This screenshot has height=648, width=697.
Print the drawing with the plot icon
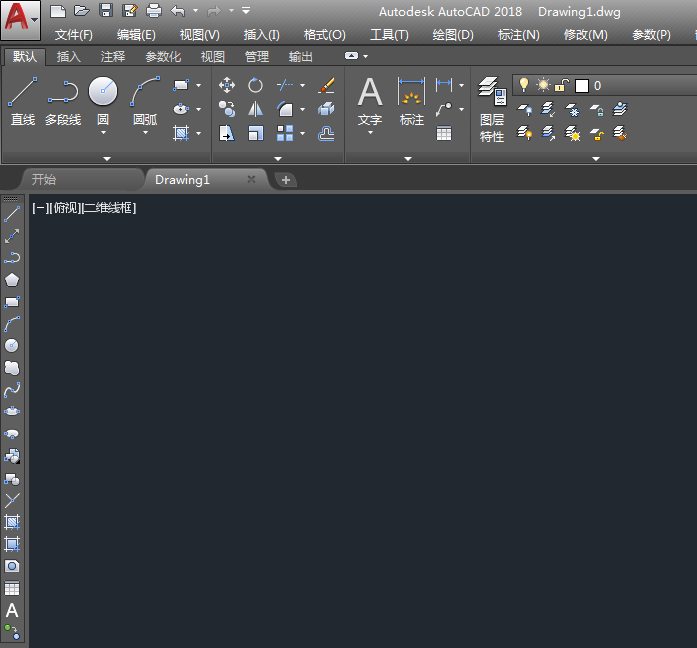point(154,11)
